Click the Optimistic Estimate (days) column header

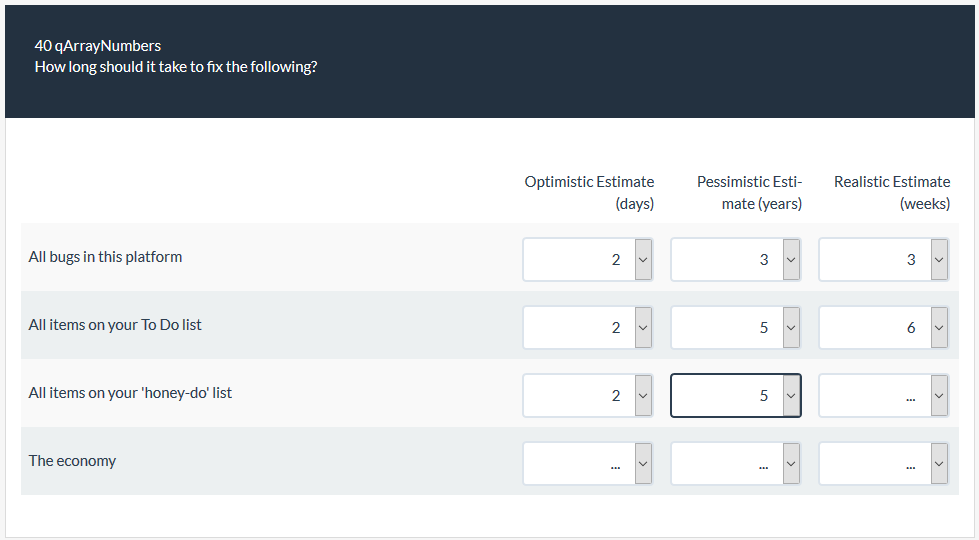pos(590,192)
